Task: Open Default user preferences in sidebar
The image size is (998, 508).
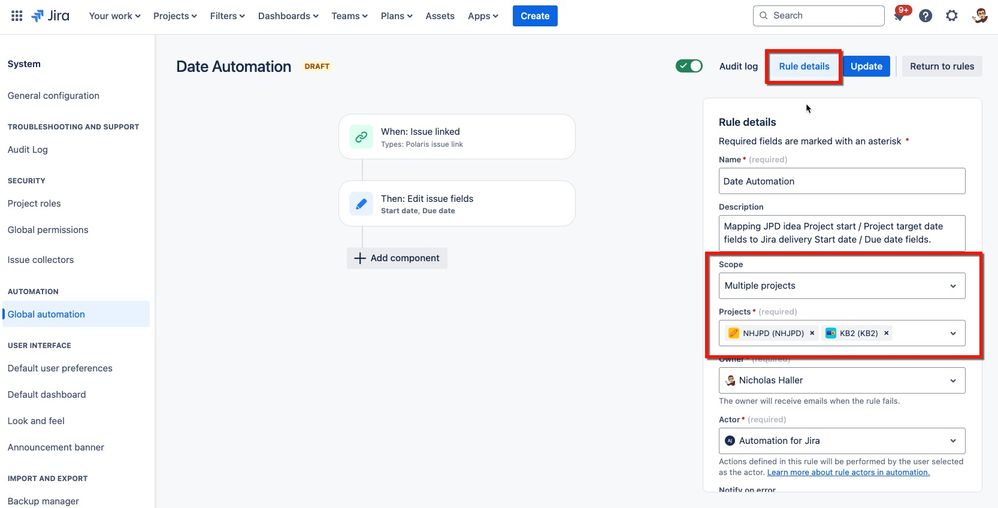Action: coord(60,368)
